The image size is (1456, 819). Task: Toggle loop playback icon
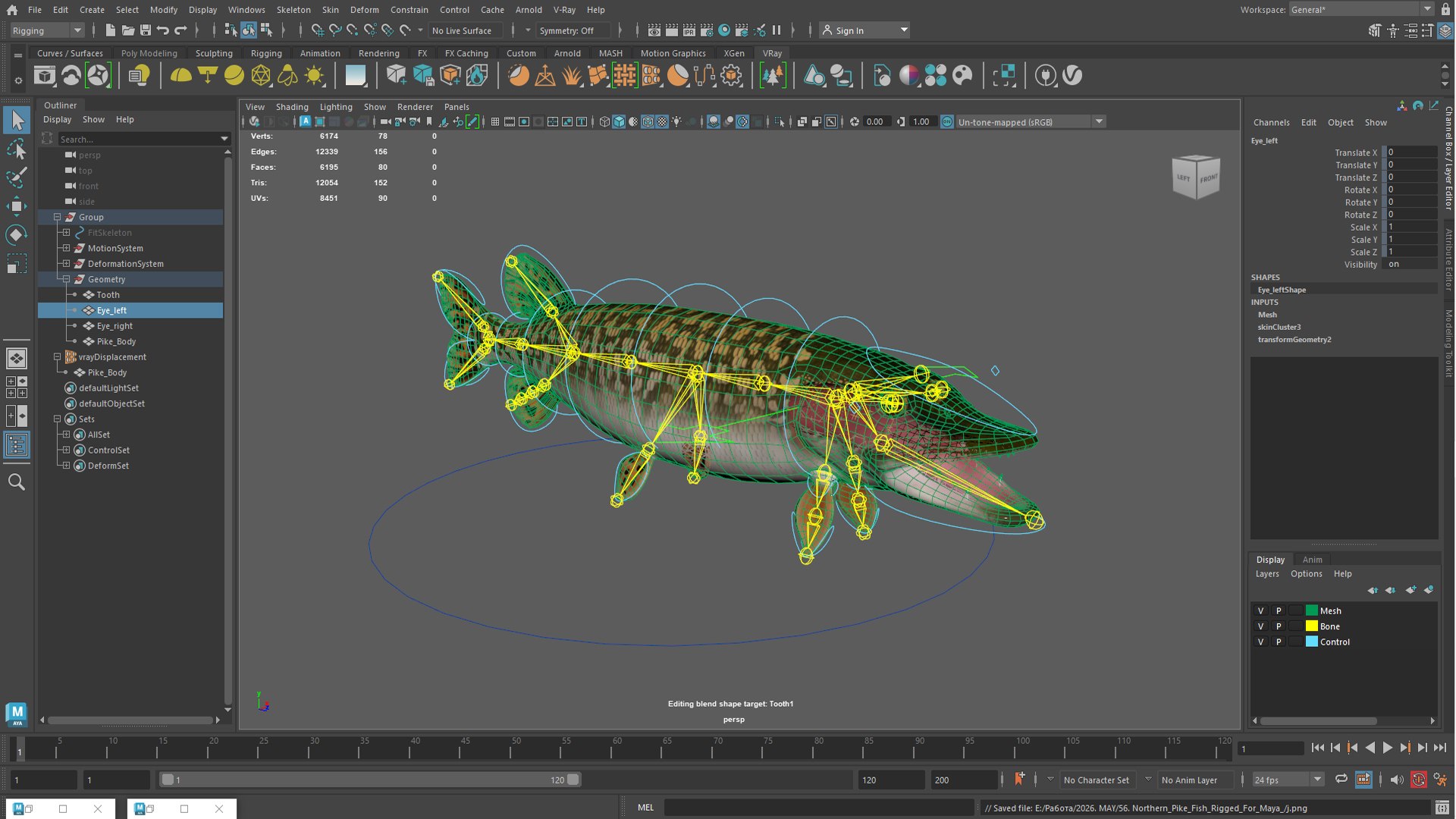click(x=1341, y=779)
